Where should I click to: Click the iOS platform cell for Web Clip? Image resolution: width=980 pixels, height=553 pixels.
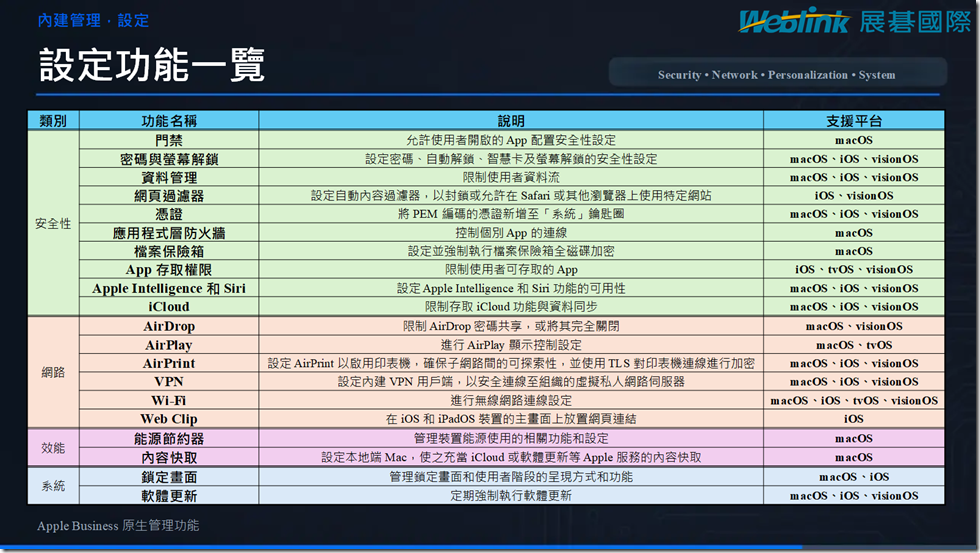point(854,419)
